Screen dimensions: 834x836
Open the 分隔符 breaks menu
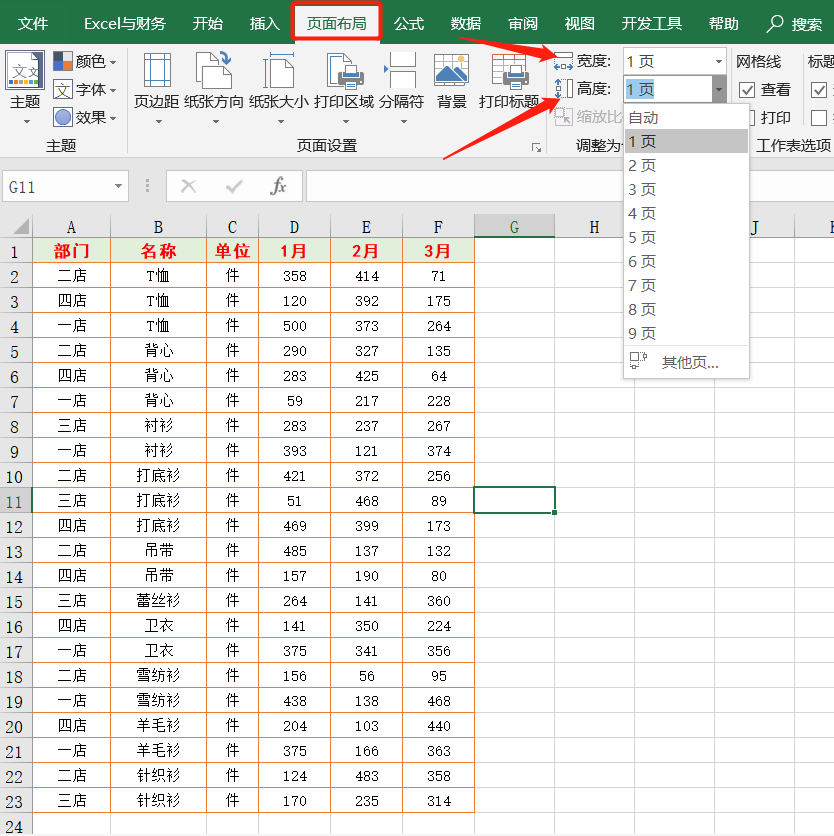[402, 87]
